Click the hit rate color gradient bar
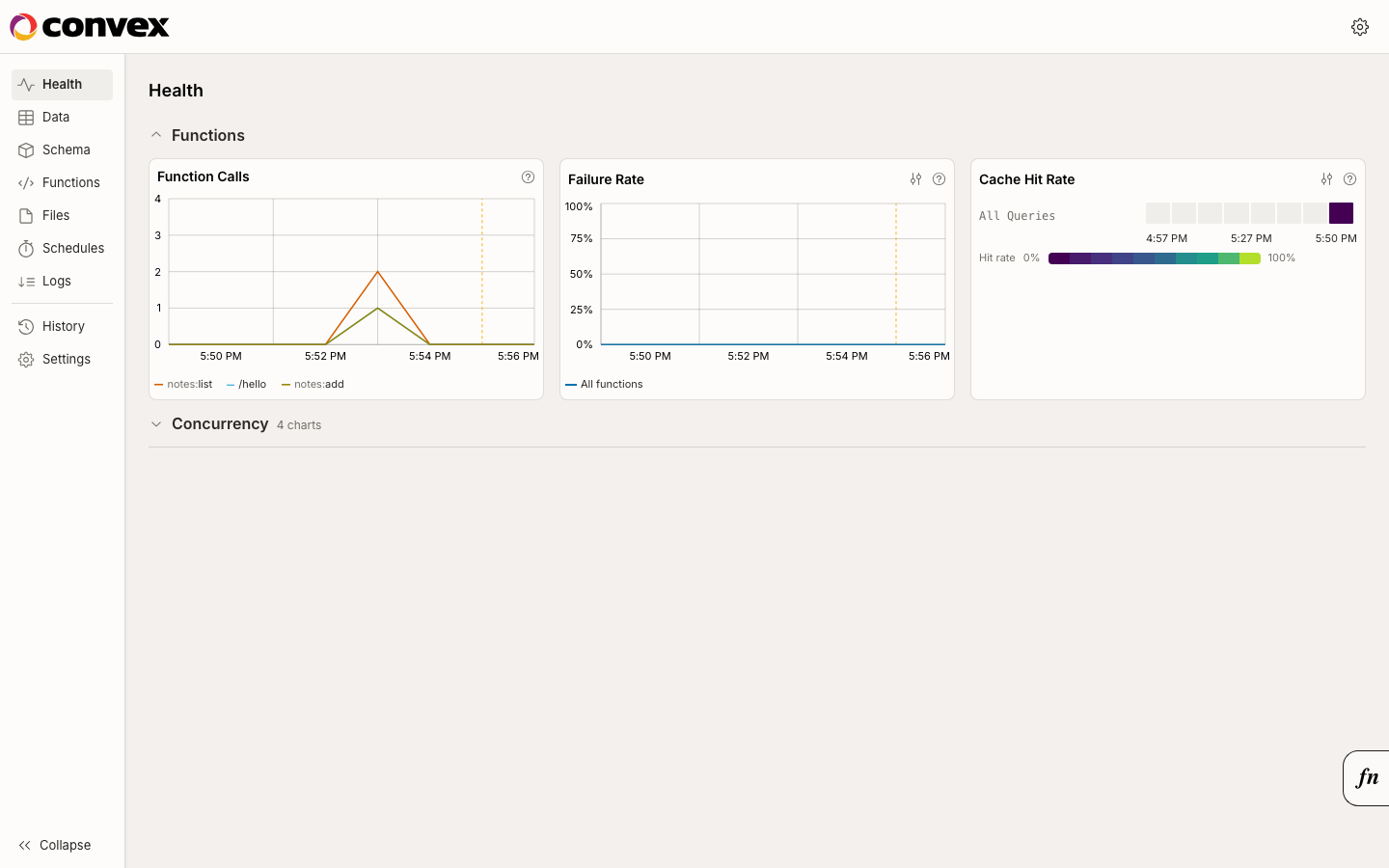 pyautogui.click(x=1155, y=258)
